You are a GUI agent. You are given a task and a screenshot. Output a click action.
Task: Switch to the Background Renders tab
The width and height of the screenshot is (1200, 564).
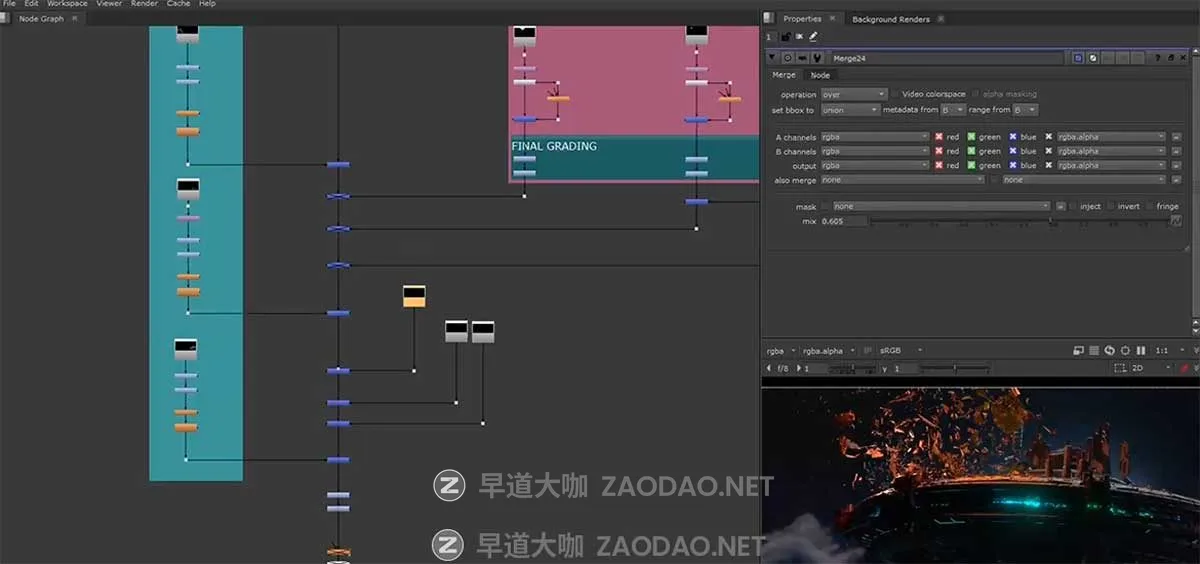coord(890,19)
